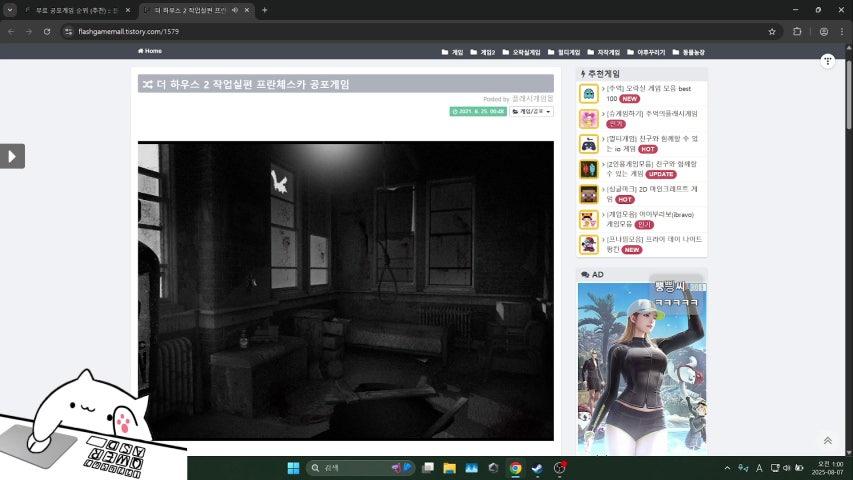Open the 아푸꾸러기 category menu
853x480 pixels.
[646, 52]
